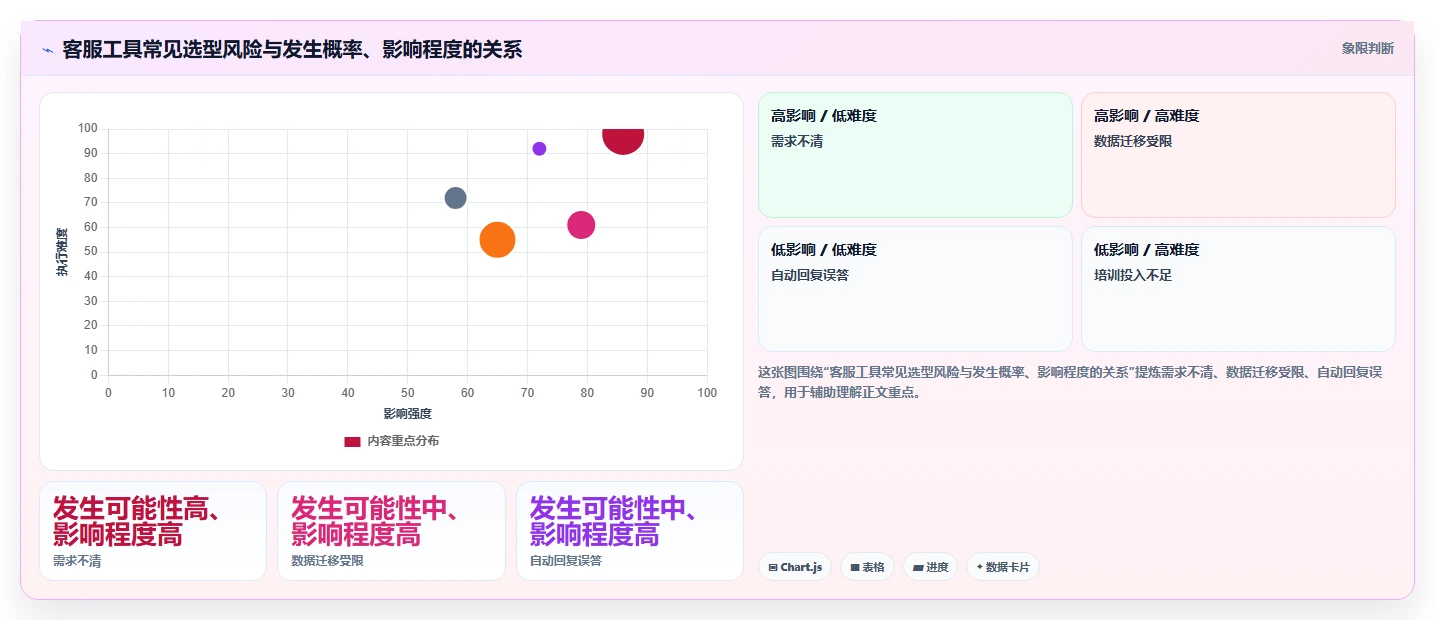Click 数据迁移受限 text in the pink quadrant card
The image size is (1435, 620).
pyautogui.click(x=1133, y=142)
